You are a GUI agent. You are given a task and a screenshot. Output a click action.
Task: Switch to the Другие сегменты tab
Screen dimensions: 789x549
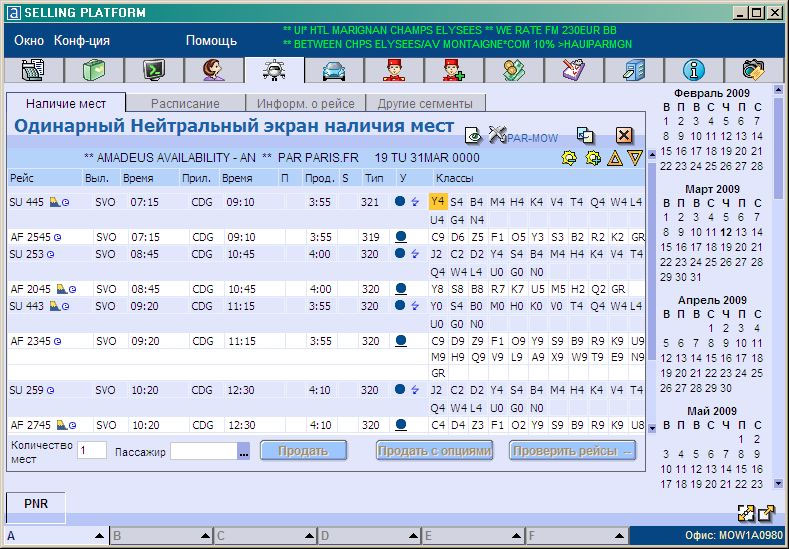click(425, 104)
